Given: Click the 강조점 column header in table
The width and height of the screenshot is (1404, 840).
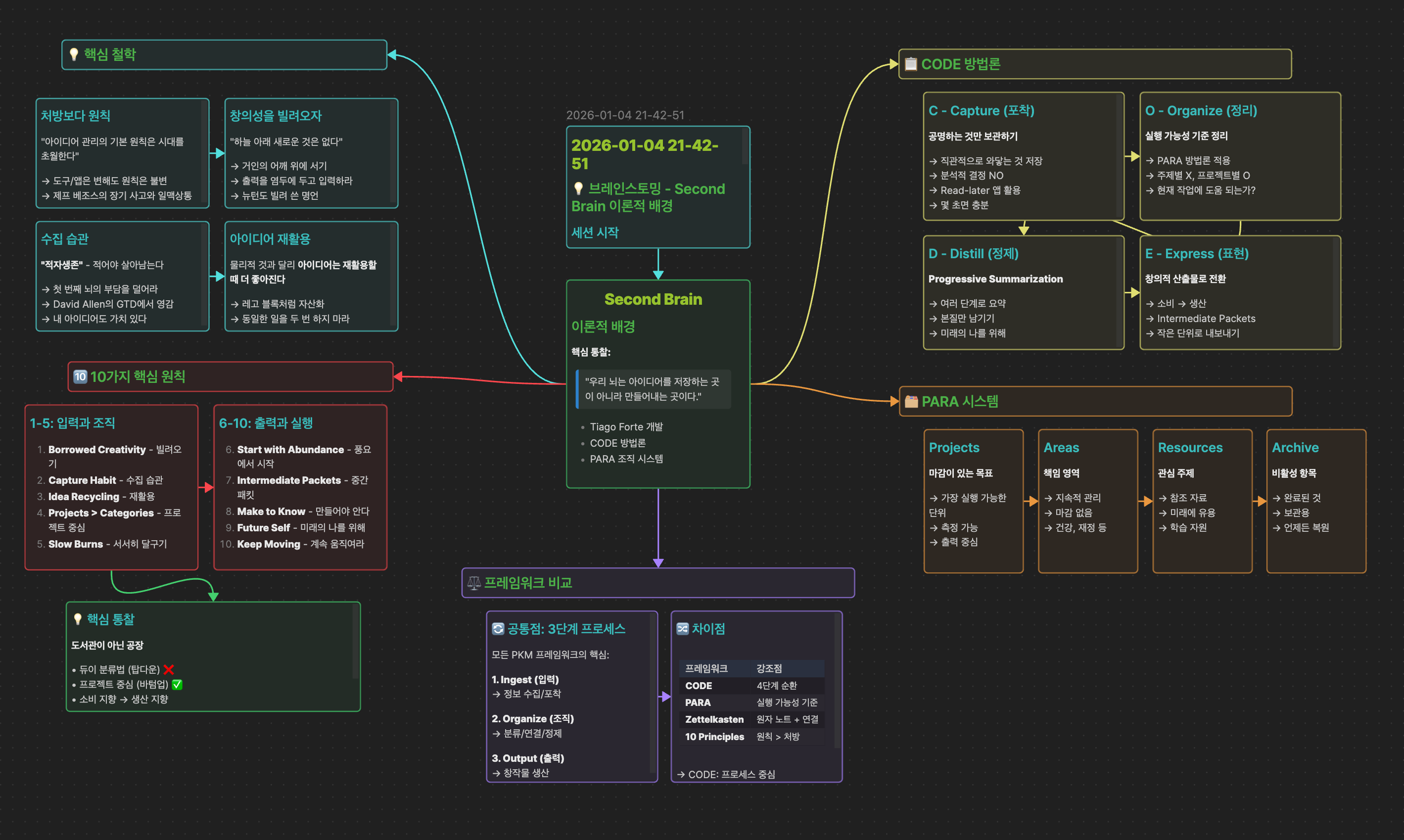Looking at the screenshot, I should pyautogui.click(x=769, y=668).
